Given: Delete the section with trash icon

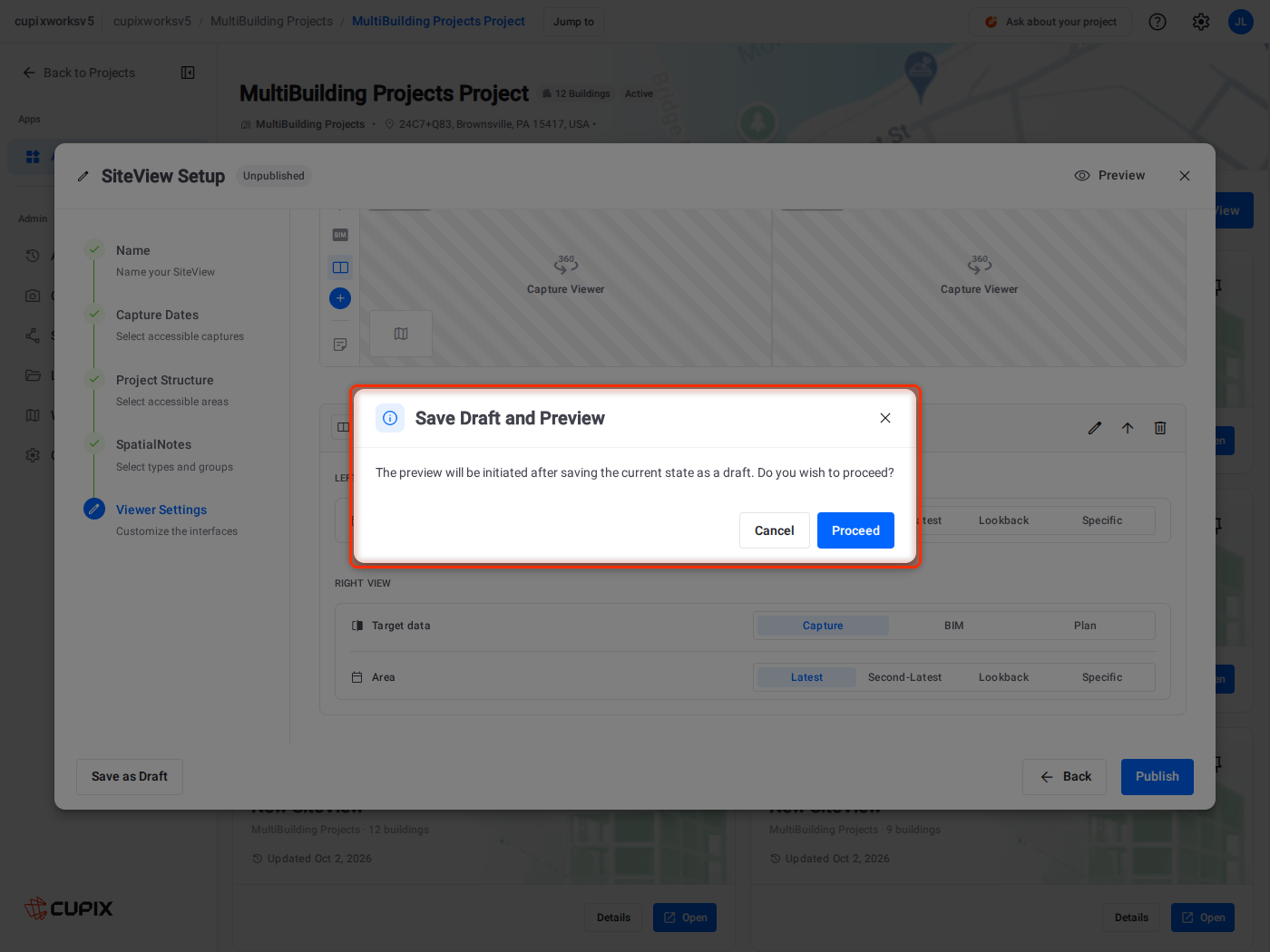Looking at the screenshot, I should pos(1160,428).
